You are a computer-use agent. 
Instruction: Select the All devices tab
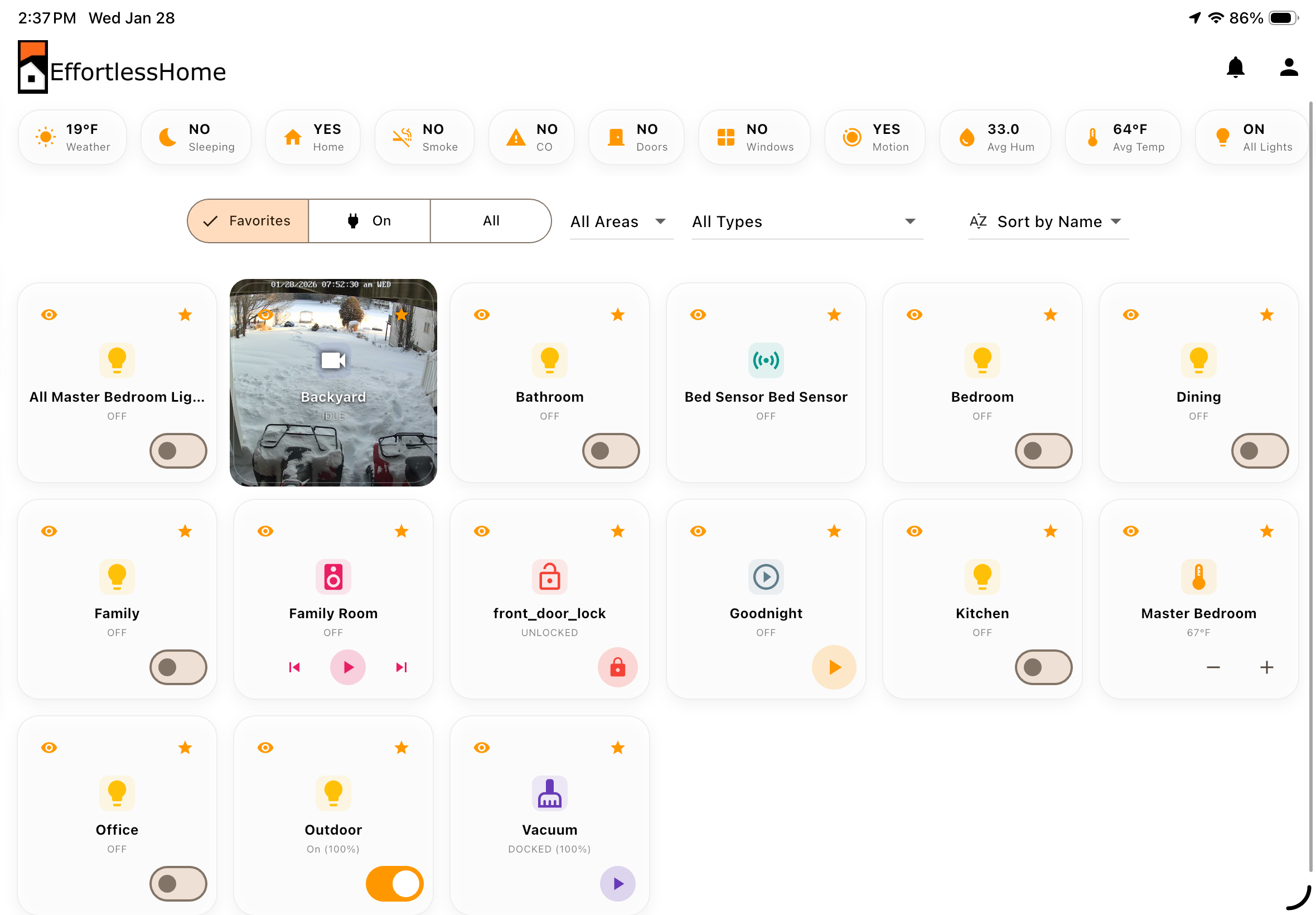[490, 221]
